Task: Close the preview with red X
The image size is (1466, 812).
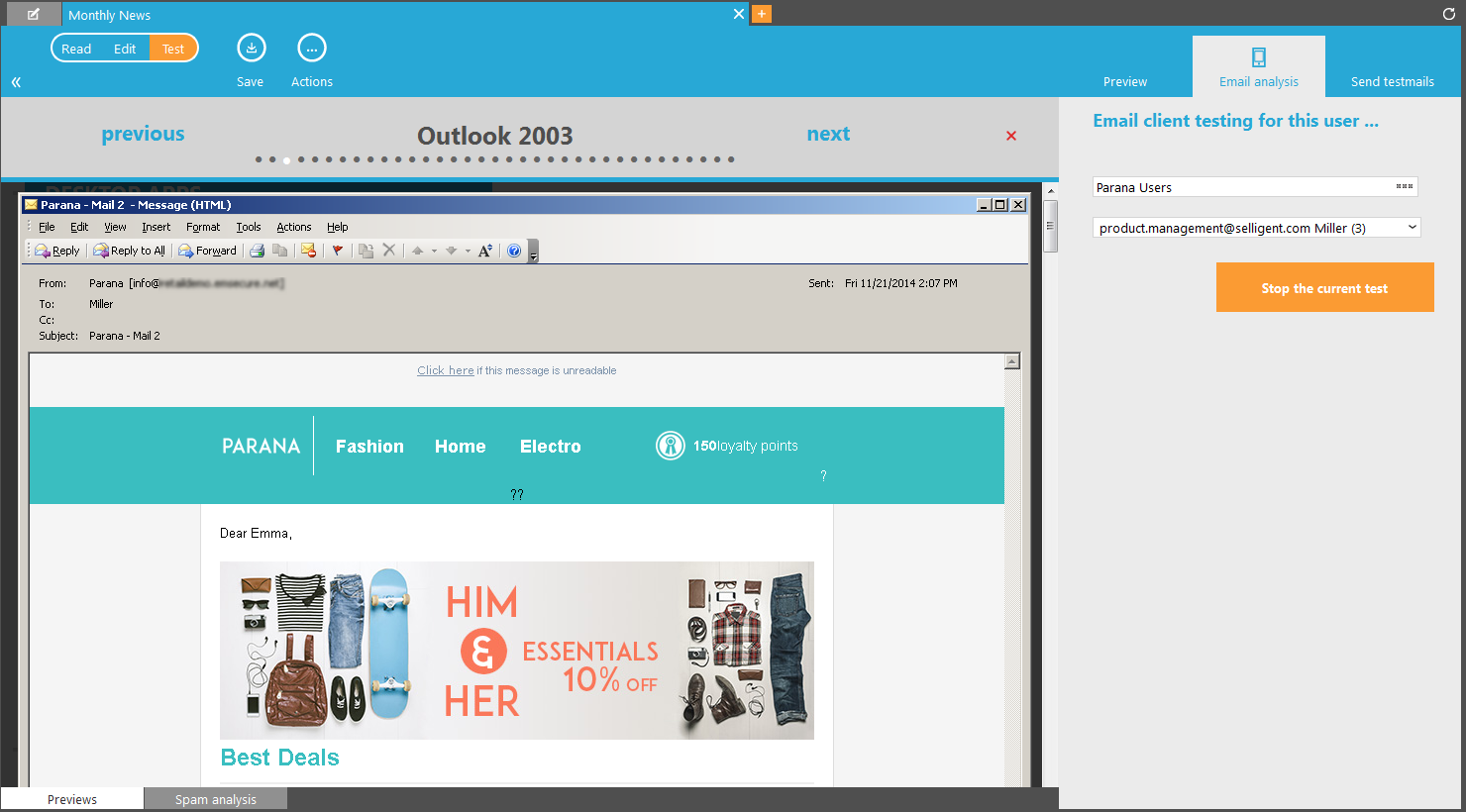Action: 1011,136
